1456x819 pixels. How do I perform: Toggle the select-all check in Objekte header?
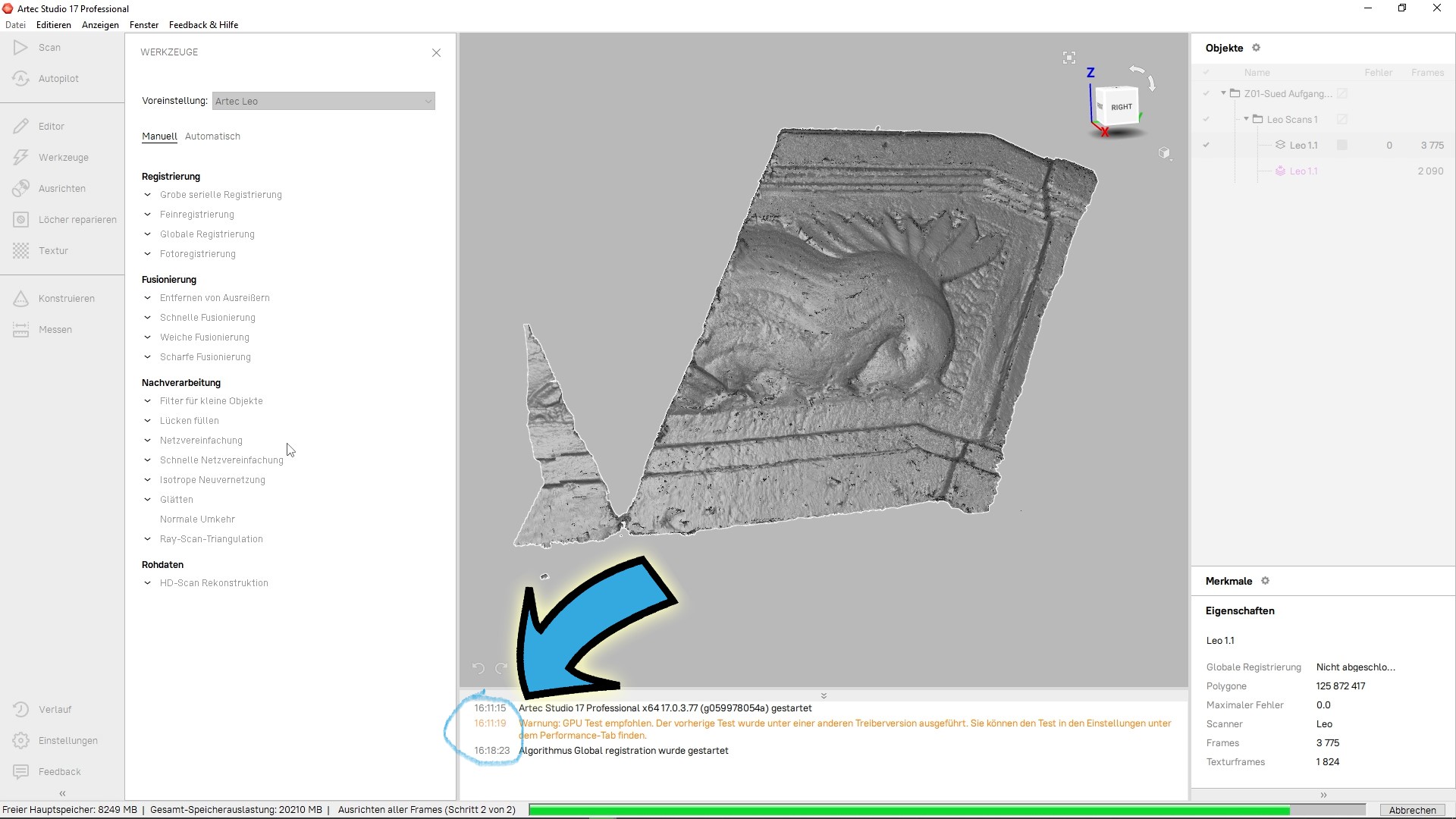1206,73
